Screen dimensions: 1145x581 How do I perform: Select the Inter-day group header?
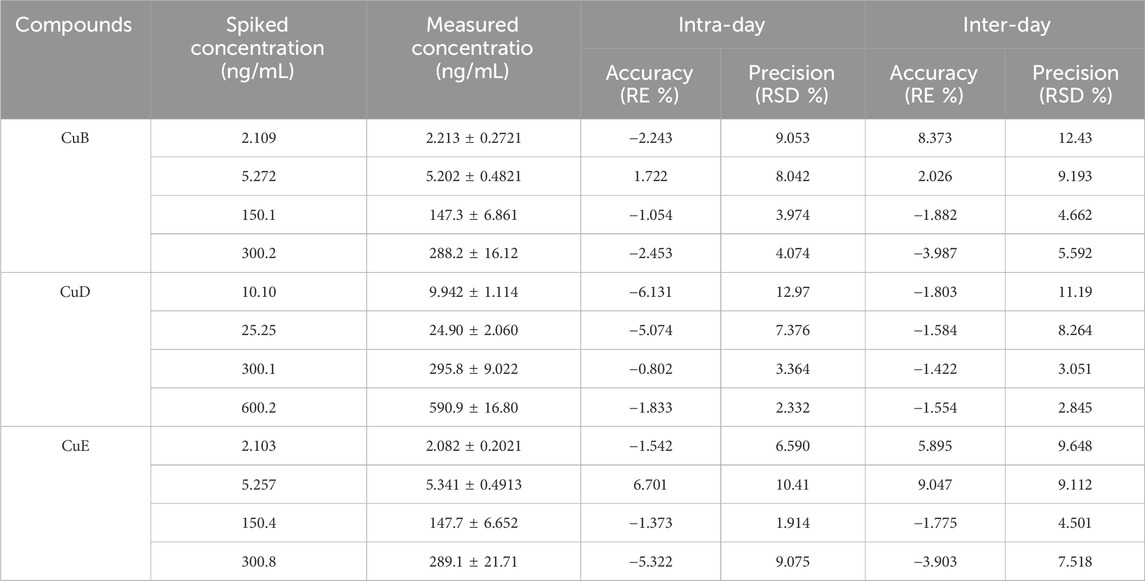[1005, 25]
